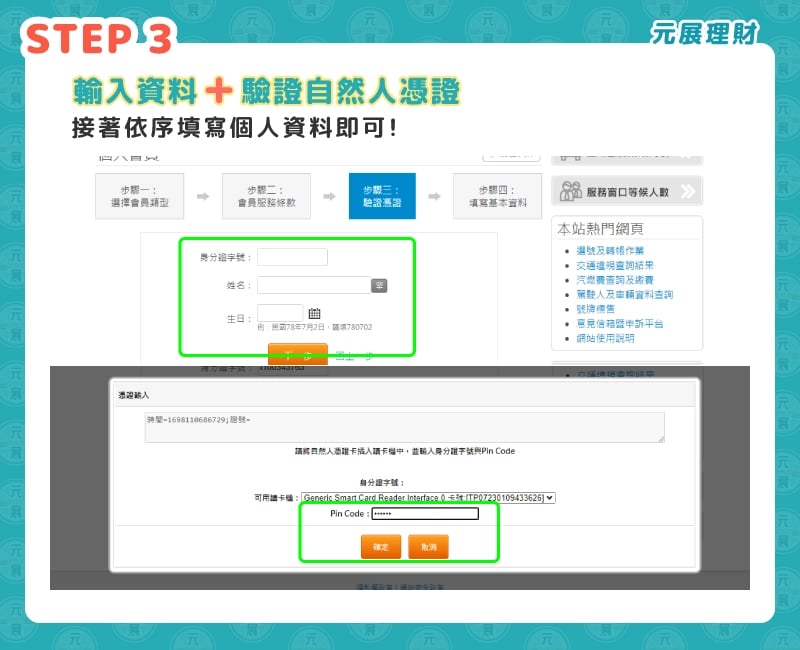Click the double chevron on the service window banner

pyautogui.click(x=688, y=191)
